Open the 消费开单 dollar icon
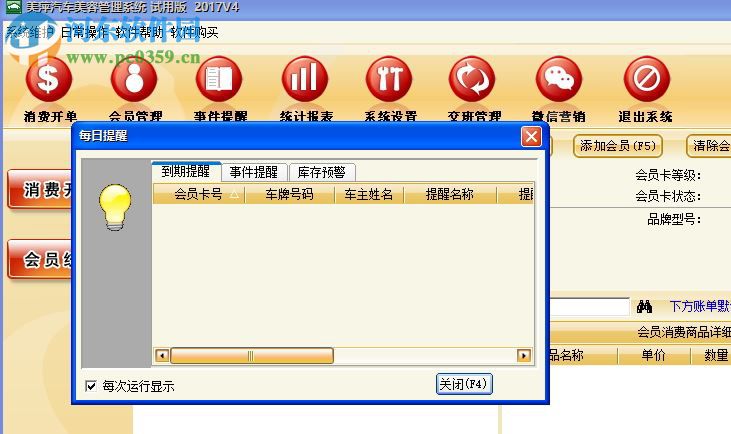Screen dimensions: 731x434 pos(48,79)
